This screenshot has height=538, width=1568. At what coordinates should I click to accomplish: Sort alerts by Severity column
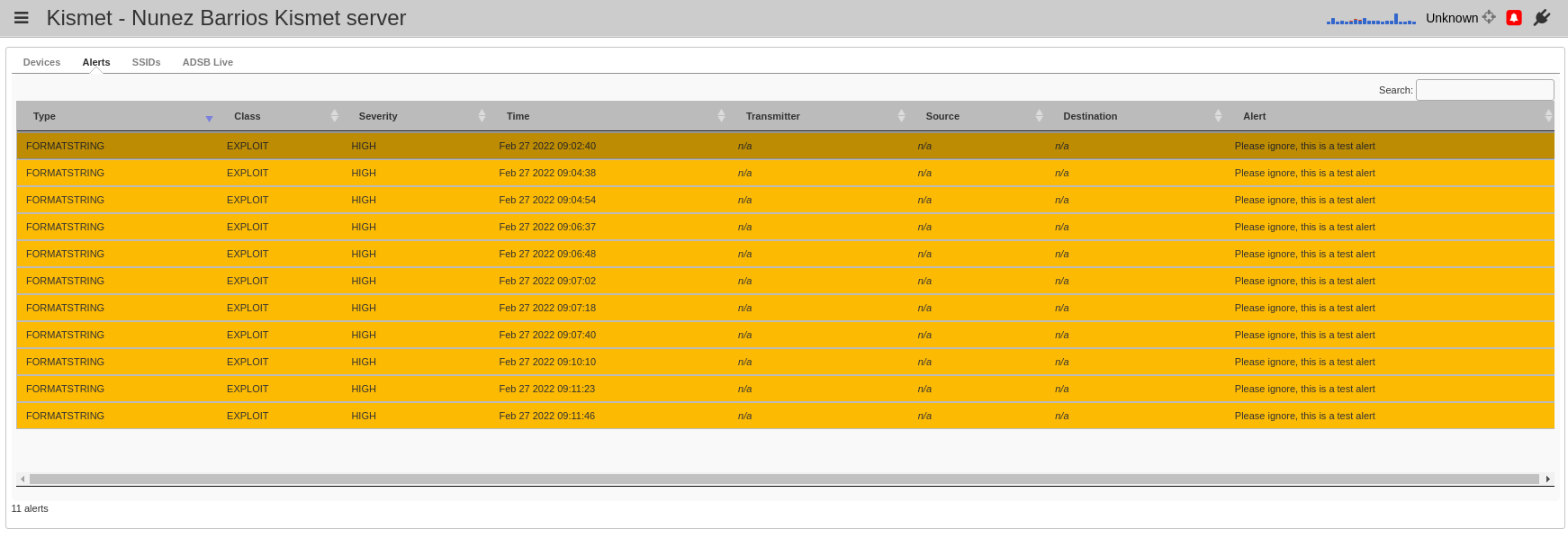pyautogui.click(x=378, y=116)
